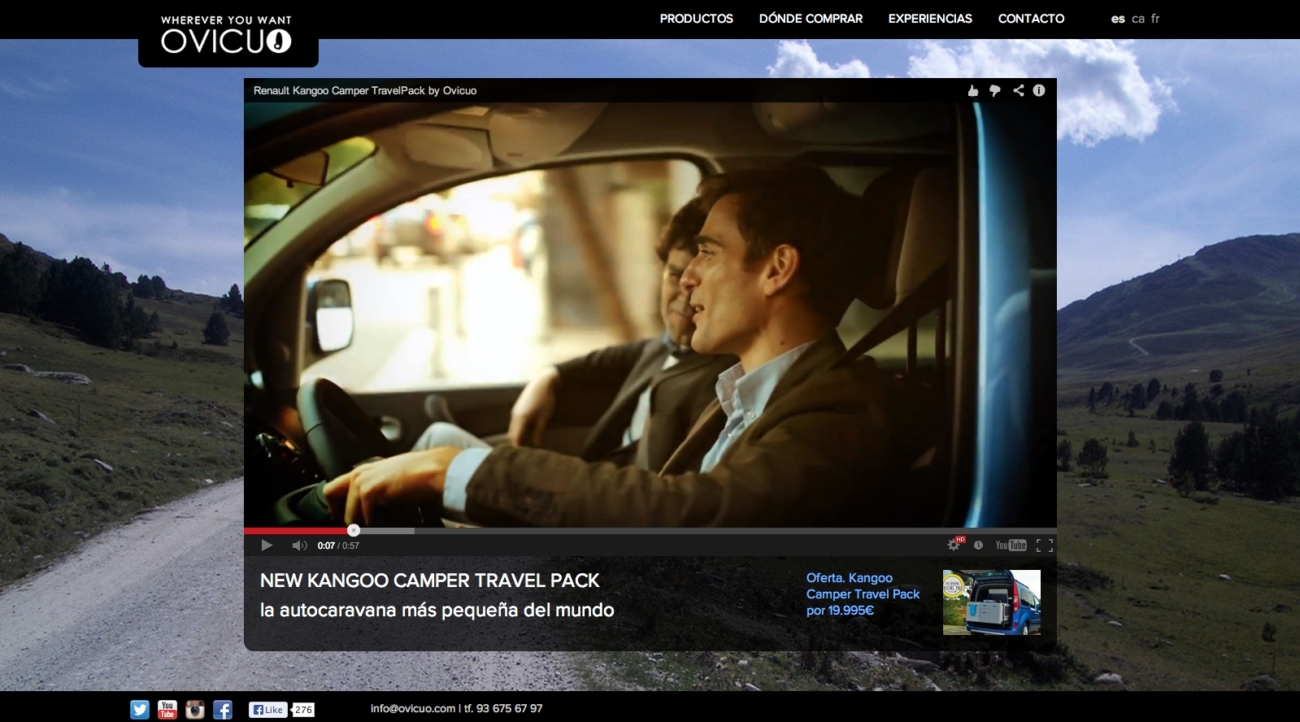Play the video with the play button
The image size is (1300, 722).
click(x=267, y=545)
